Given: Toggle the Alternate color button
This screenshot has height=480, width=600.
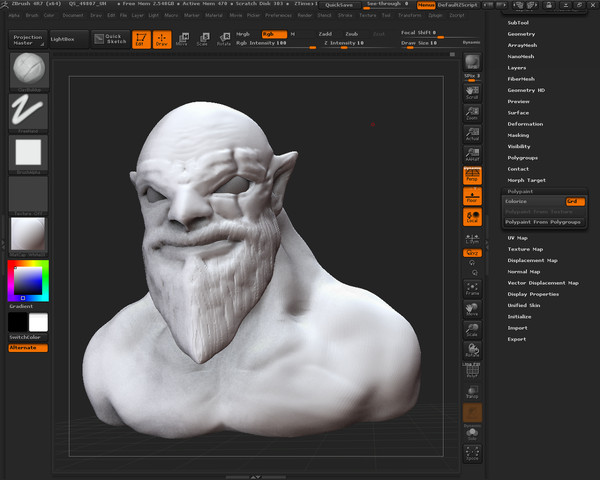Looking at the screenshot, I should point(28,348).
